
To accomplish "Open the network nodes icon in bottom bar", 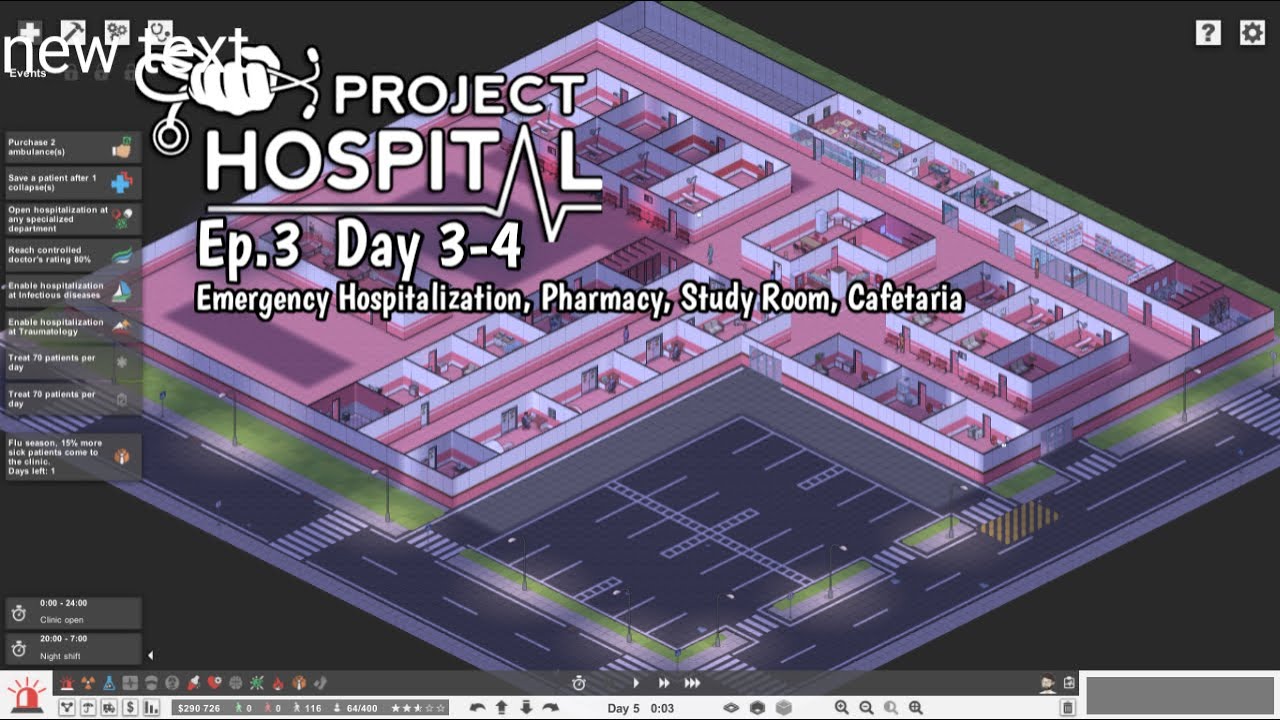I will pyautogui.click(x=67, y=708).
